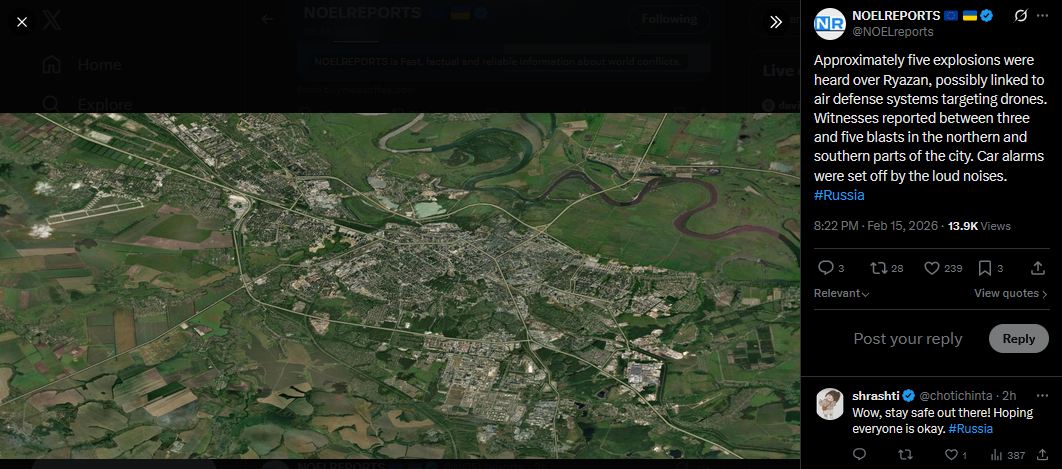Open the NOELREPORTS display name in the side panel

click(896, 16)
